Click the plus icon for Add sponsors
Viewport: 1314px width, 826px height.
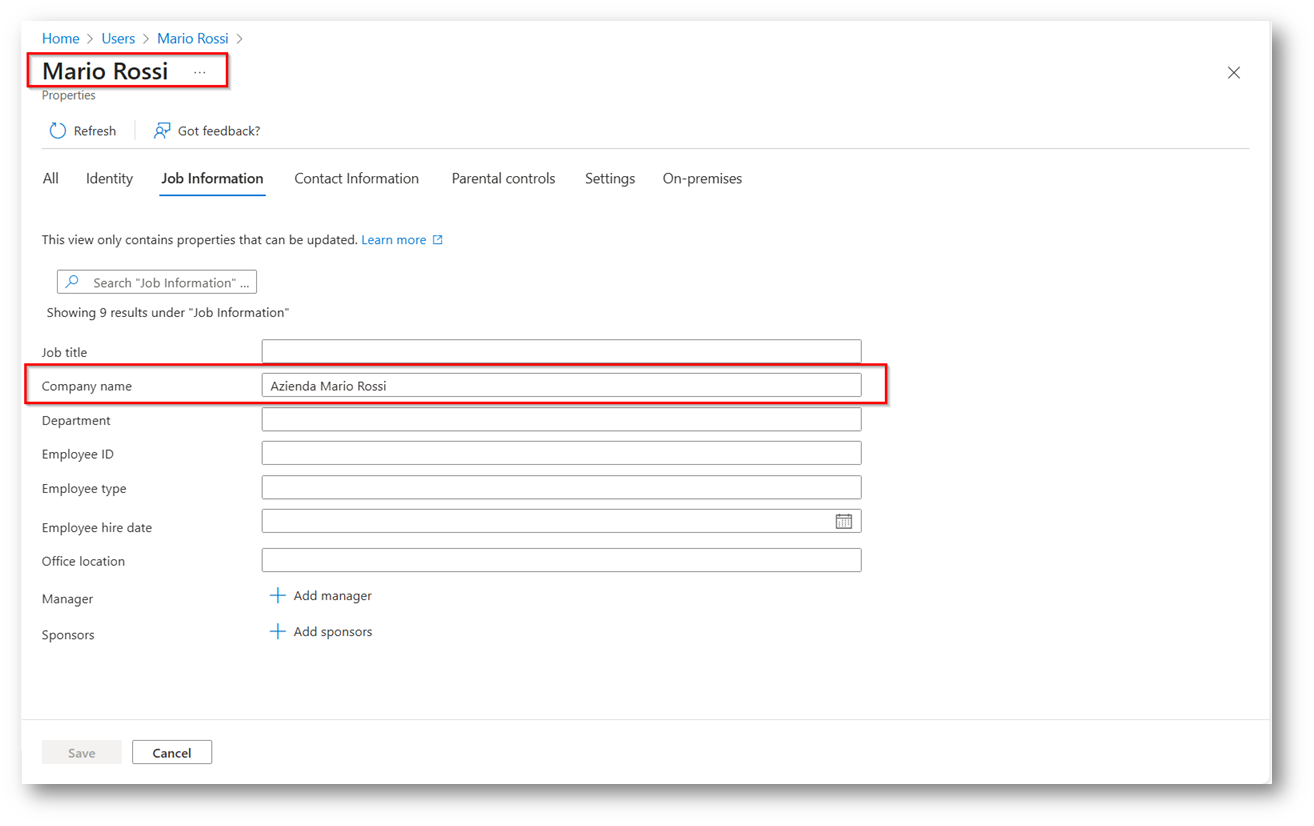point(278,632)
